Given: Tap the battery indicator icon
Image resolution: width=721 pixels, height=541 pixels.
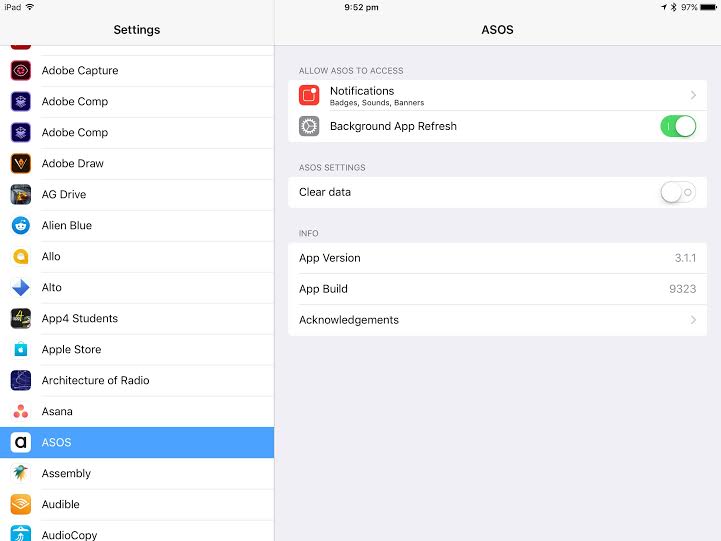Looking at the screenshot, I should click(x=708, y=7).
